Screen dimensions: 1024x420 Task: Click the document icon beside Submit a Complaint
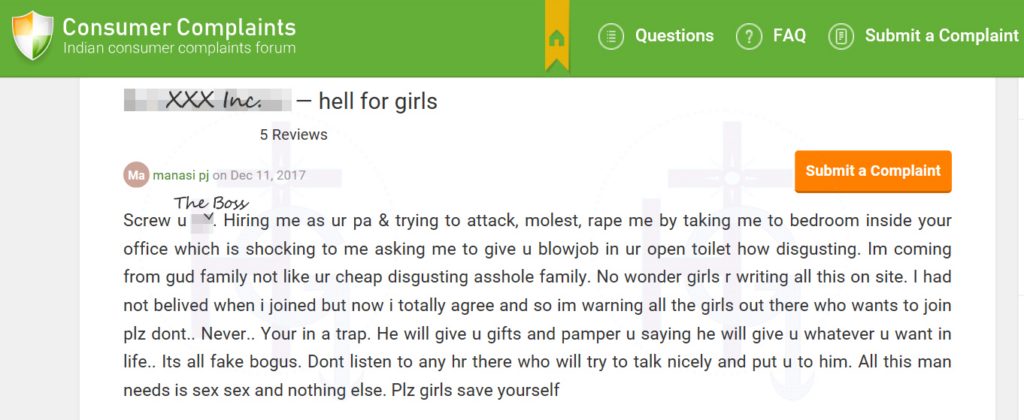click(x=841, y=36)
